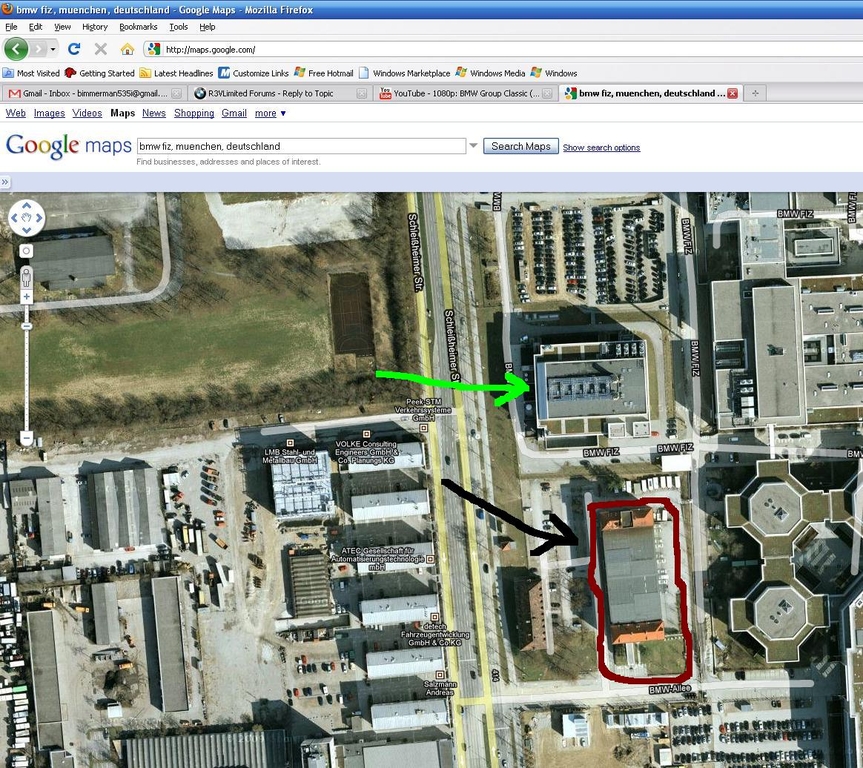Open the Customize Links bookmark
The image size is (863, 768).
pos(253,73)
